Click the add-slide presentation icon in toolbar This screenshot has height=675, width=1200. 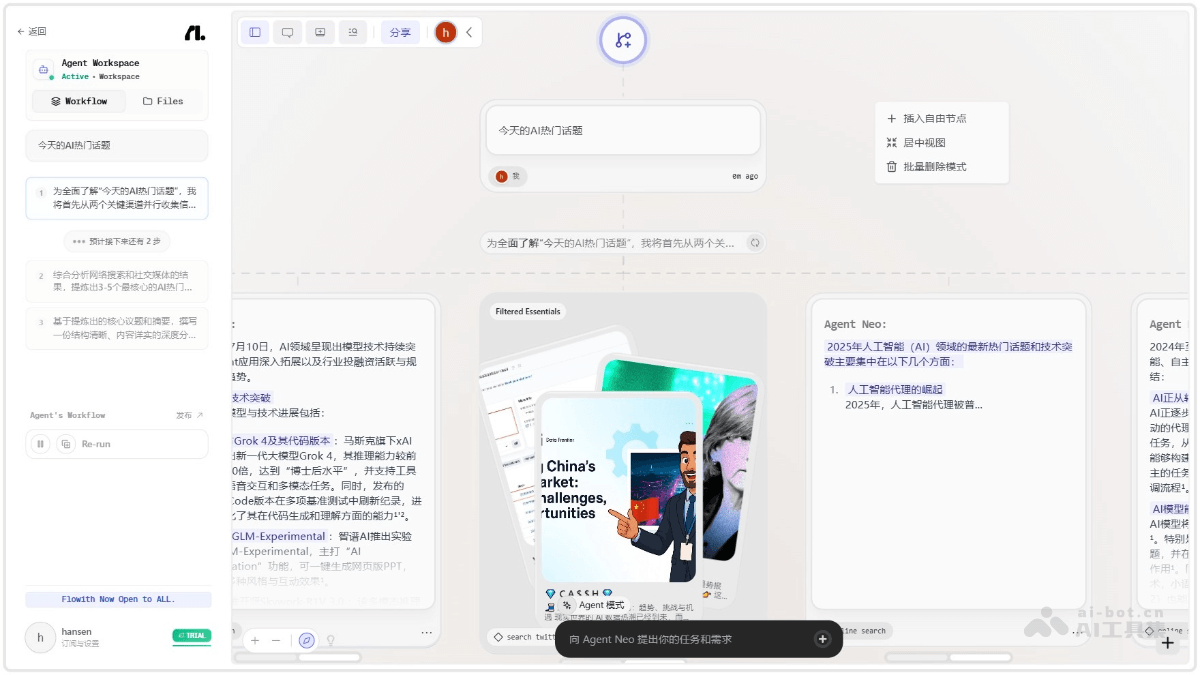coord(320,32)
